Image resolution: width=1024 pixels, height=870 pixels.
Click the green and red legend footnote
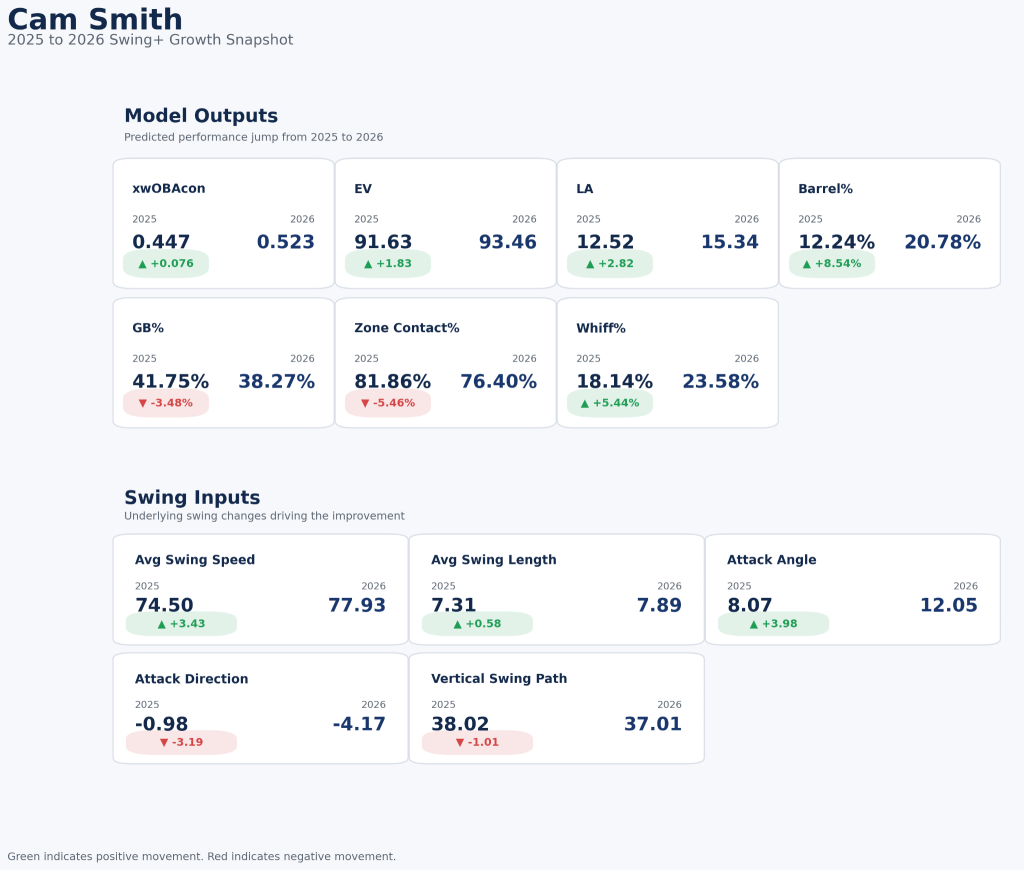point(202,857)
